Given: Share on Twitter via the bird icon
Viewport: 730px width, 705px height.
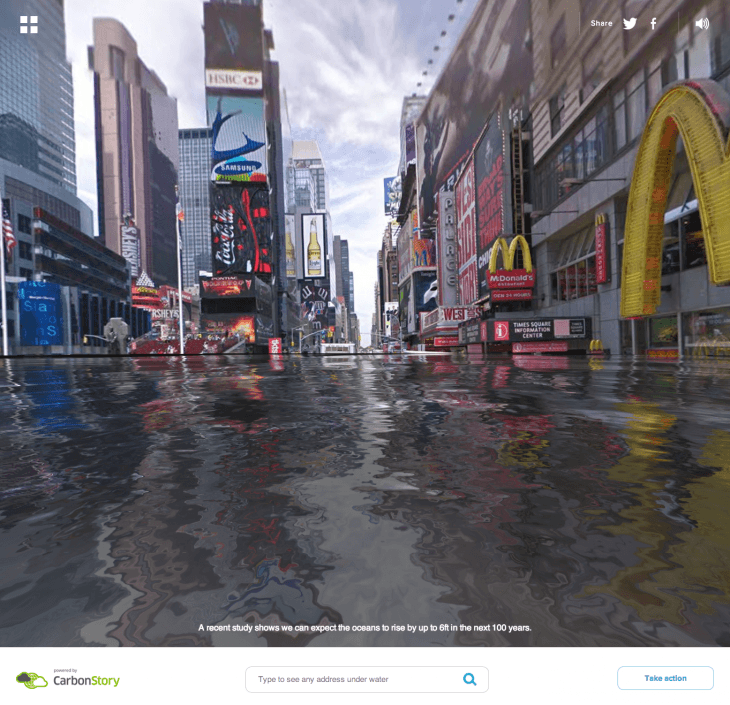Looking at the screenshot, I should [630, 23].
